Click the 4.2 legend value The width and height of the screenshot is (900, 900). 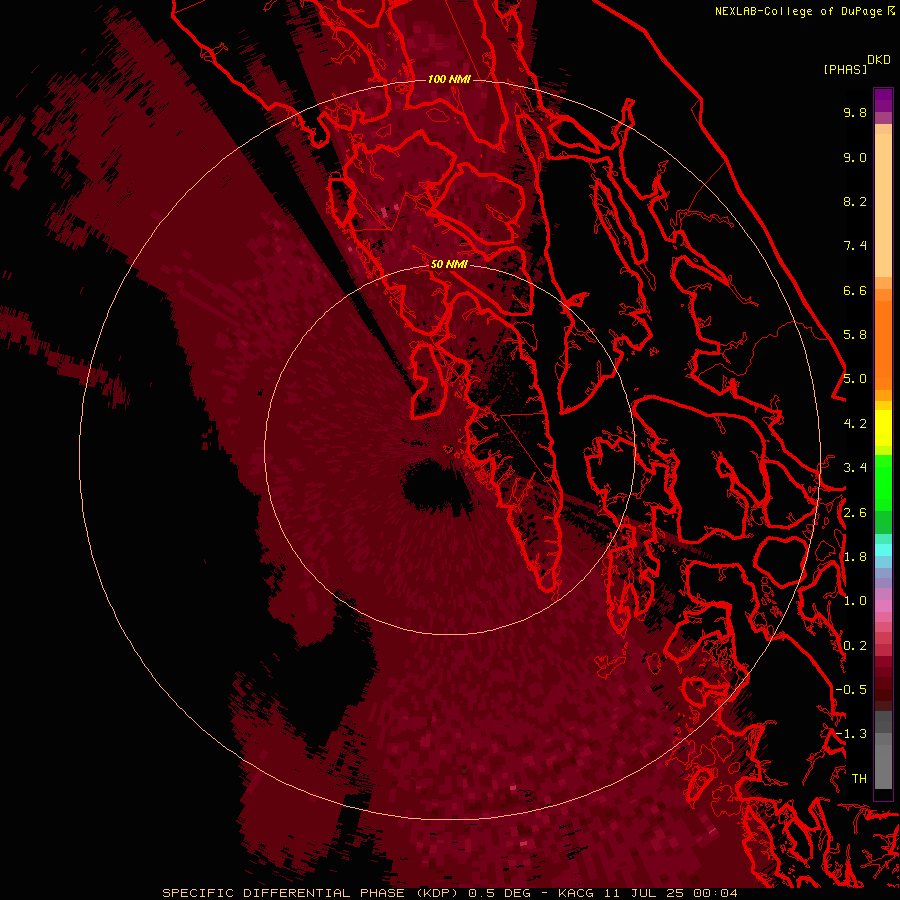point(855,424)
